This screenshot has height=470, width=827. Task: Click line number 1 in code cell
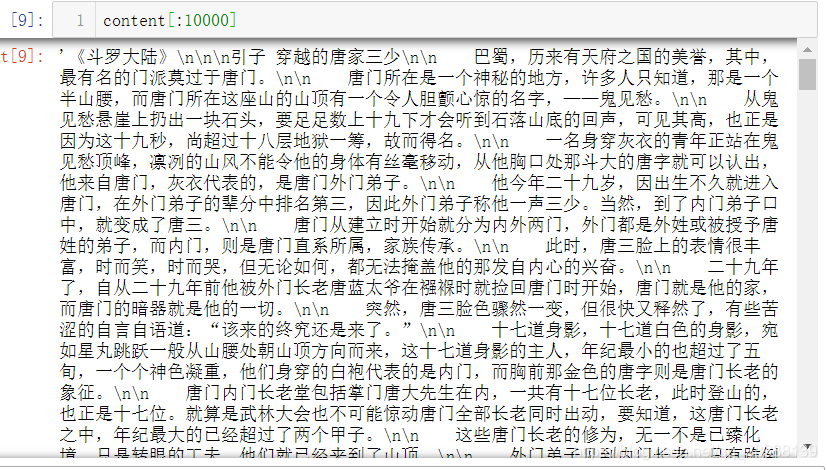click(80, 21)
